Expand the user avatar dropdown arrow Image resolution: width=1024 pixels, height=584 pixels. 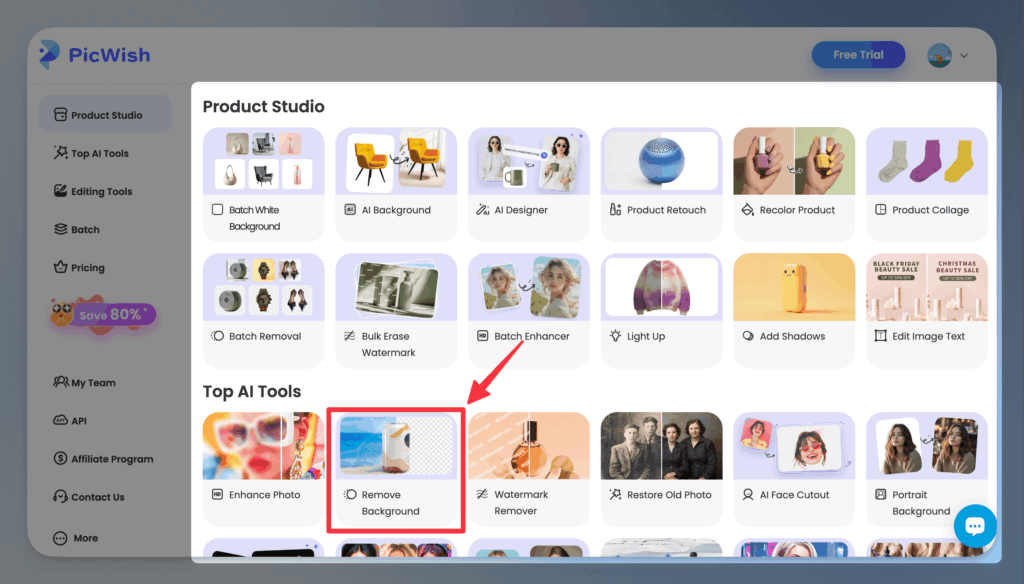pyautogui.click(x=964, y=56)
